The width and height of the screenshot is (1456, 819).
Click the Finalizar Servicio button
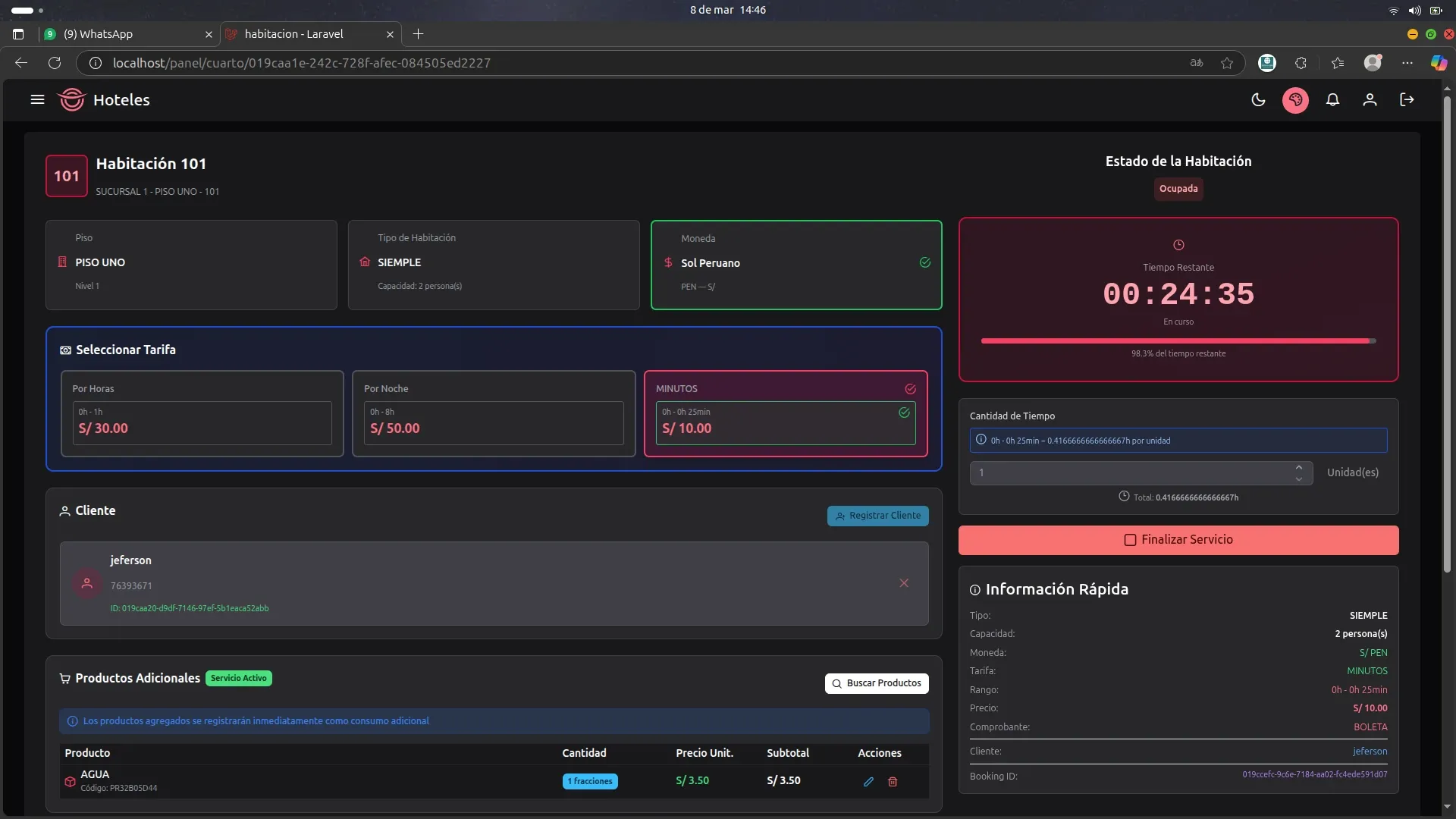[x=1178, y=540]
